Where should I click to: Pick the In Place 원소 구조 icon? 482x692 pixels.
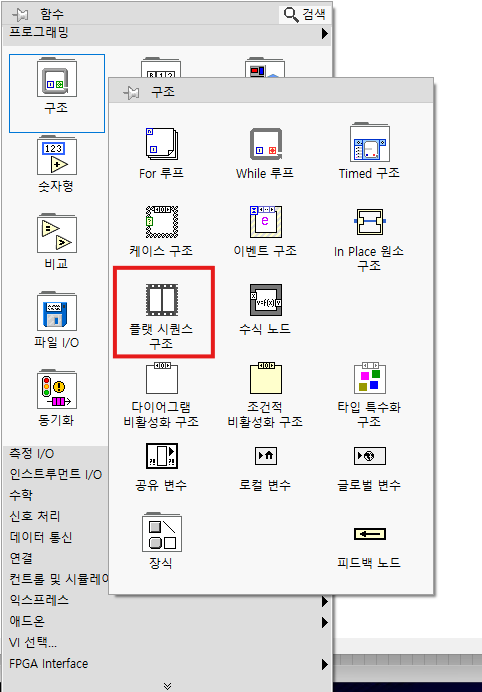tap(369, 222)
